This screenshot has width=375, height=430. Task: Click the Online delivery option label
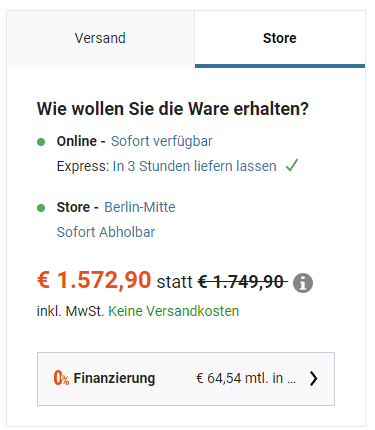click(x=77, y=141)
